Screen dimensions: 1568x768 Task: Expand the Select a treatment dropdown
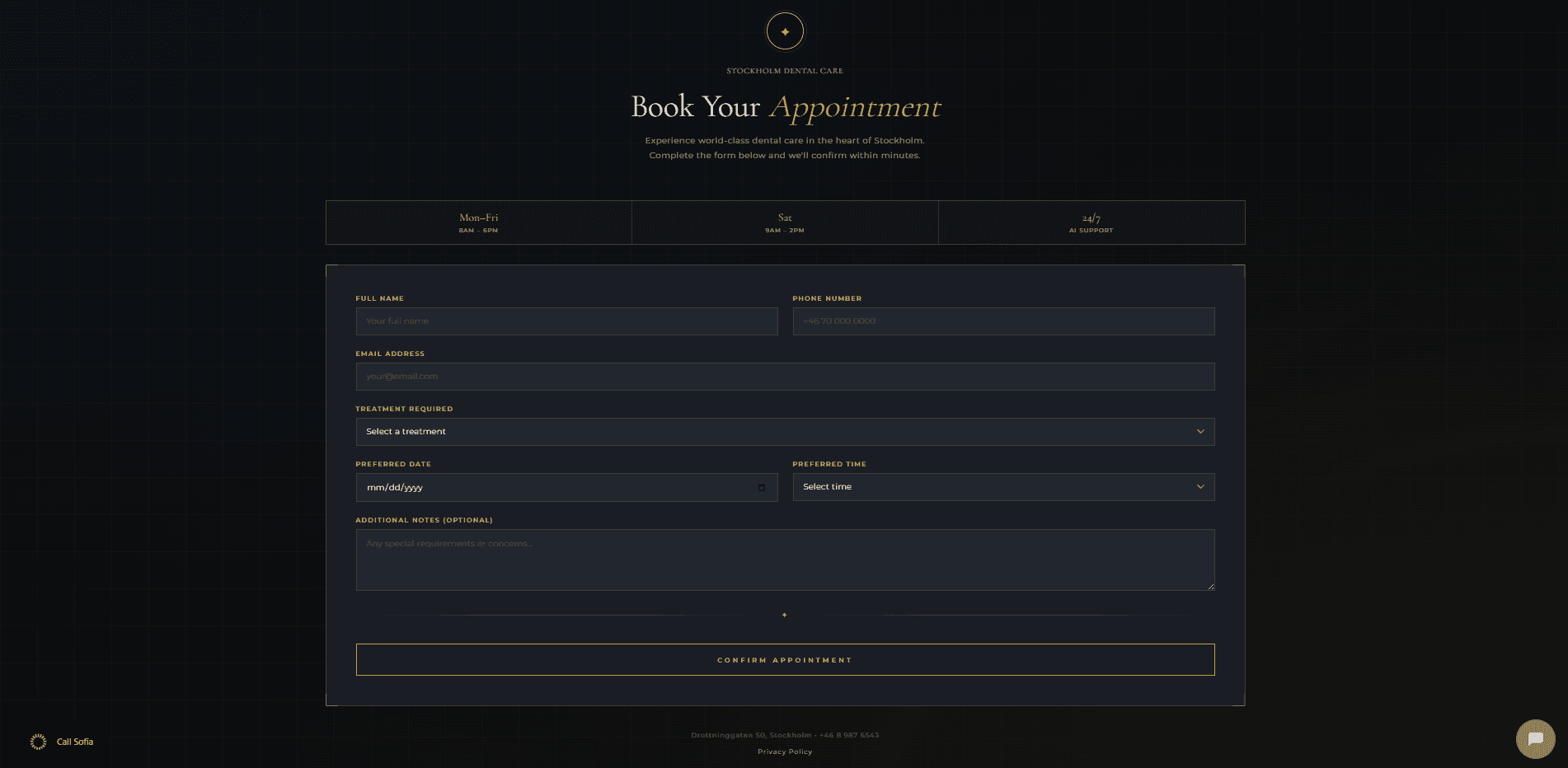point(785,432)
